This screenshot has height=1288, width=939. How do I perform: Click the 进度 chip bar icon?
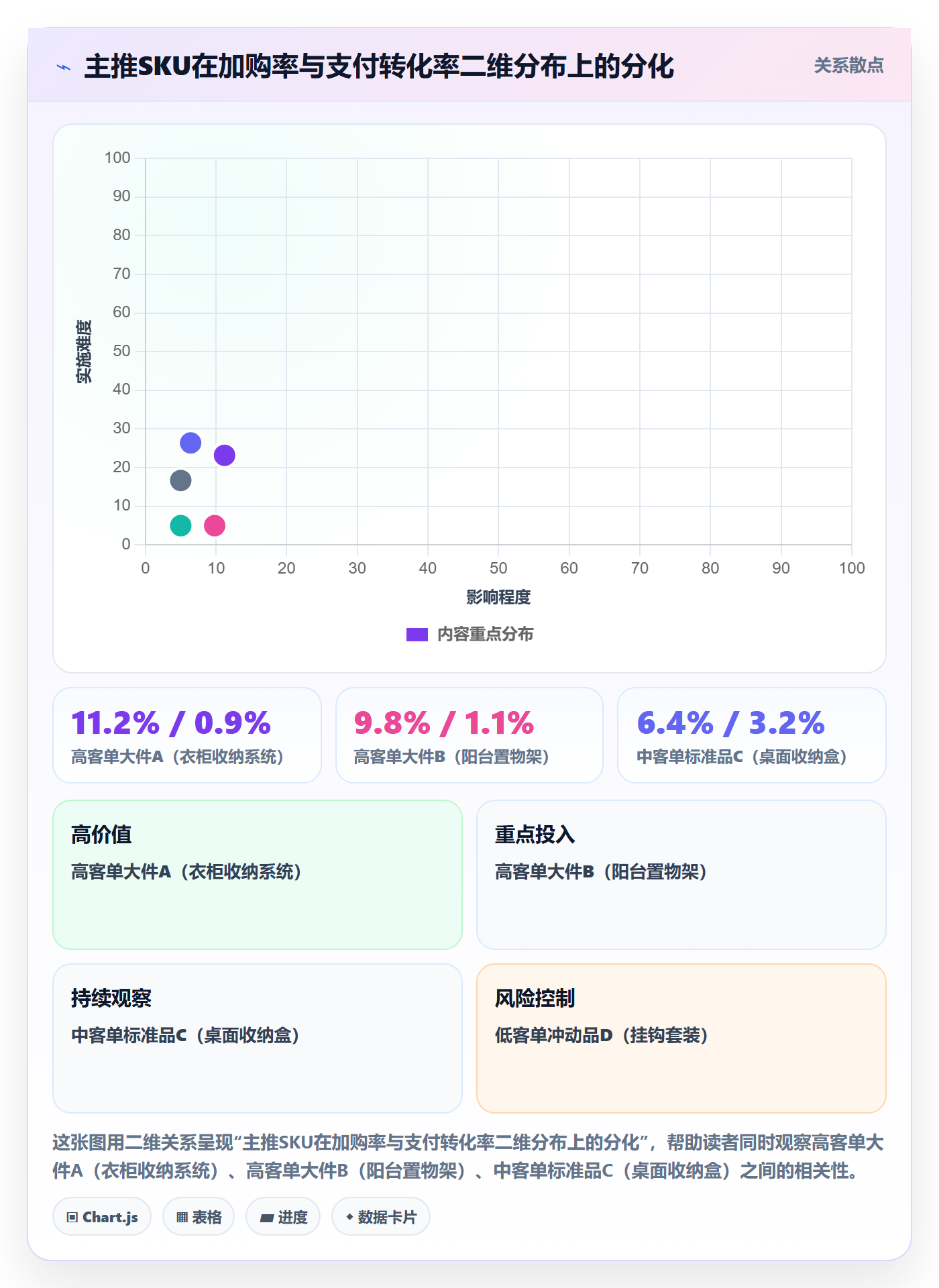pyautogui.click(x=267, y=1218)
